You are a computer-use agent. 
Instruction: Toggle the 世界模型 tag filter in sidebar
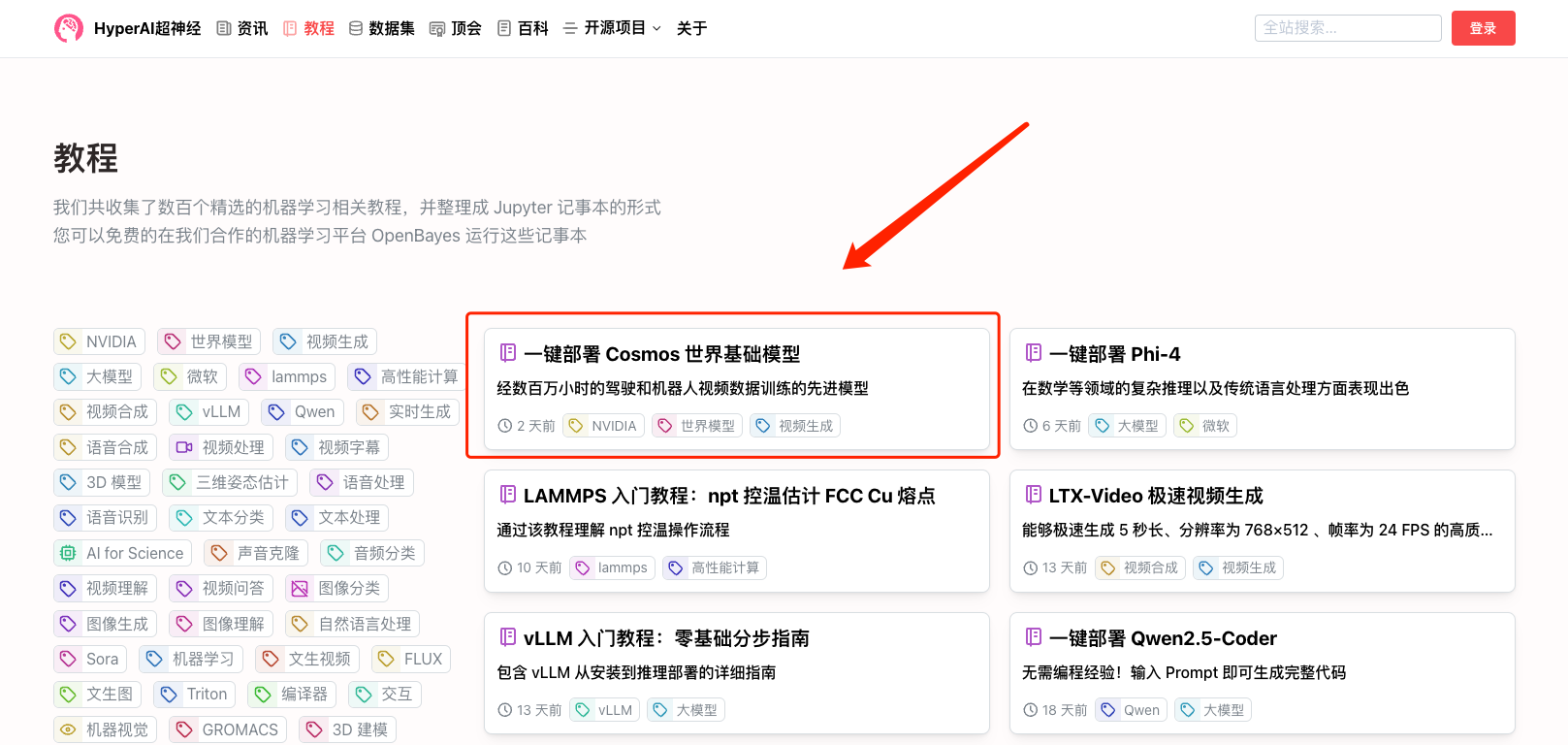pos(209,341)
